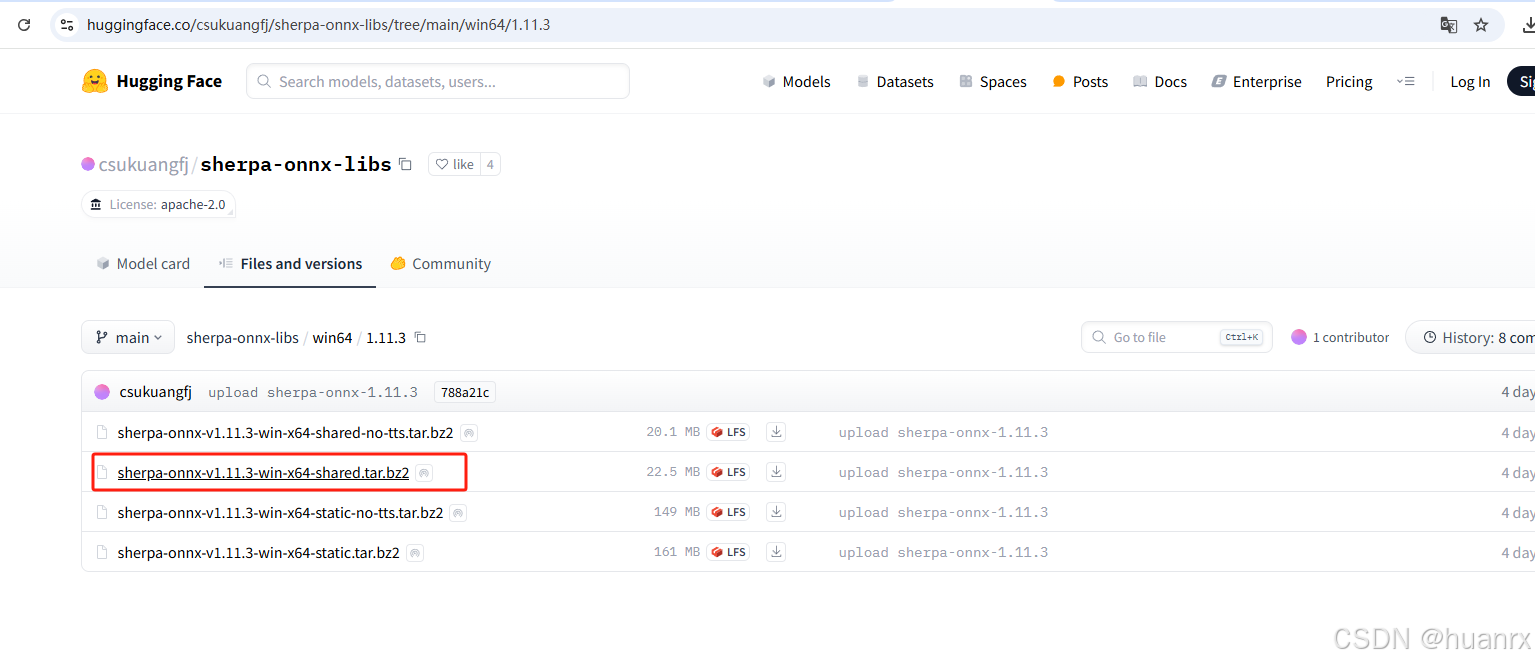The height and width of the screenshot is (665, 1535).
Task: Open the like count of 4
Action: tap(490, 164)
